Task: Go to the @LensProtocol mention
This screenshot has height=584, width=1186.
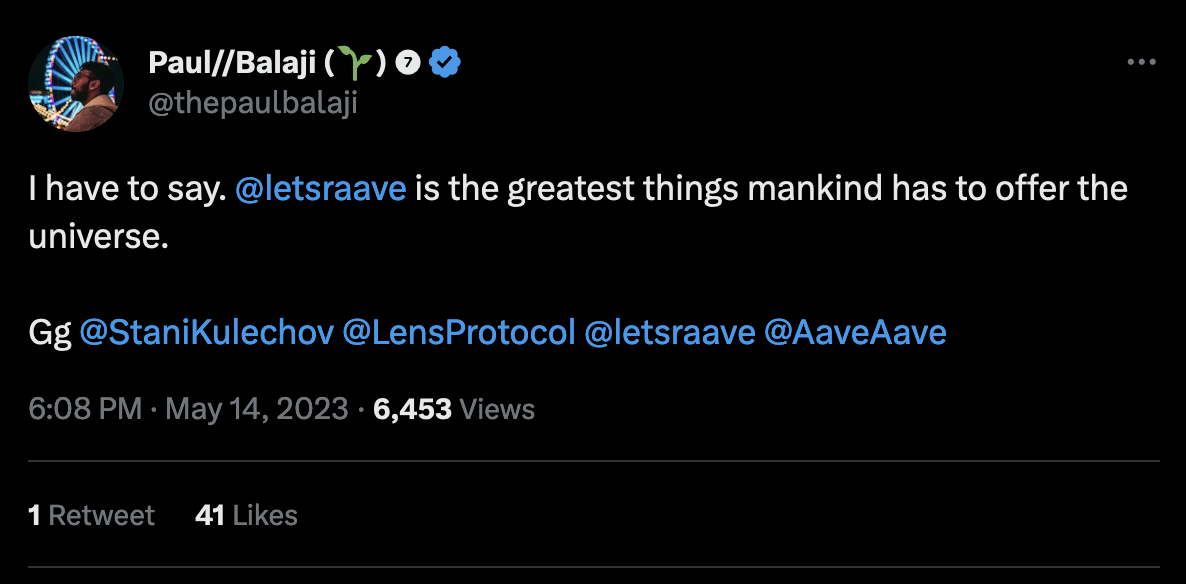Action: 459,332
